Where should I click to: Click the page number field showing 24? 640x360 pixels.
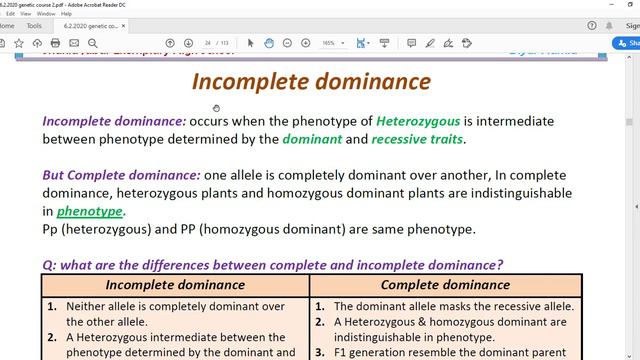click(208, 43)
